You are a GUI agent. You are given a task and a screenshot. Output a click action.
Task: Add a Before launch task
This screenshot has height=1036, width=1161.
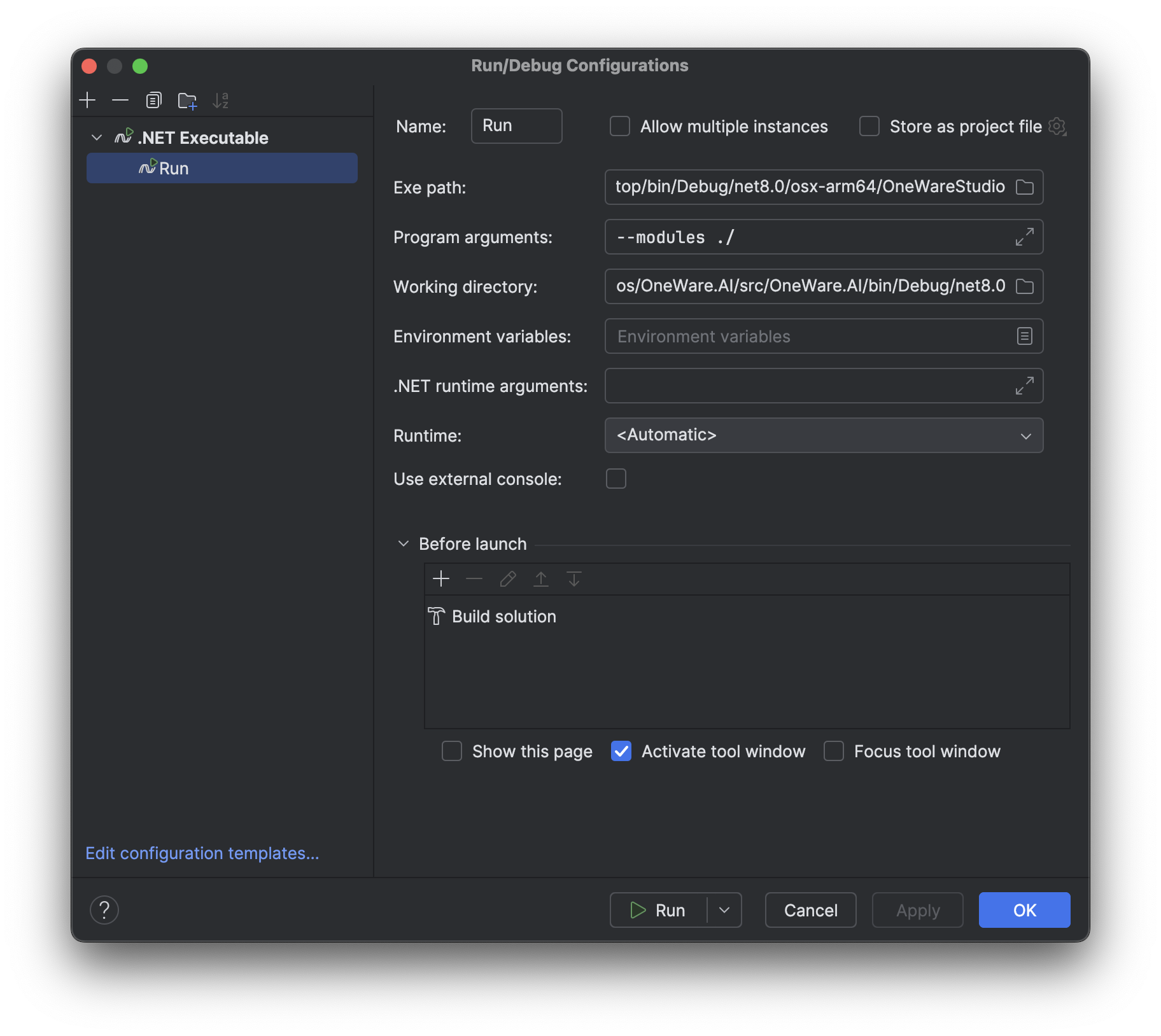pyautogui.click(x=441, y=579)
